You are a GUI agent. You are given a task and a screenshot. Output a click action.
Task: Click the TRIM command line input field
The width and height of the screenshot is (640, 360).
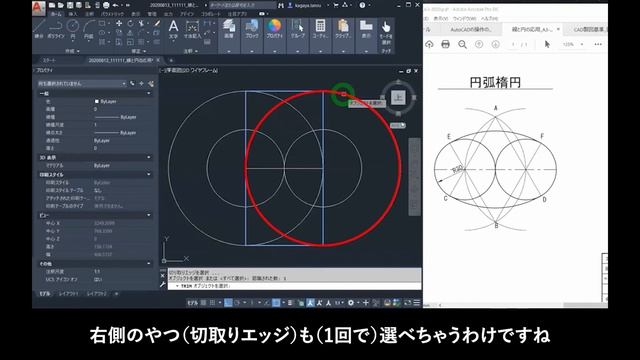click(295, 286)
